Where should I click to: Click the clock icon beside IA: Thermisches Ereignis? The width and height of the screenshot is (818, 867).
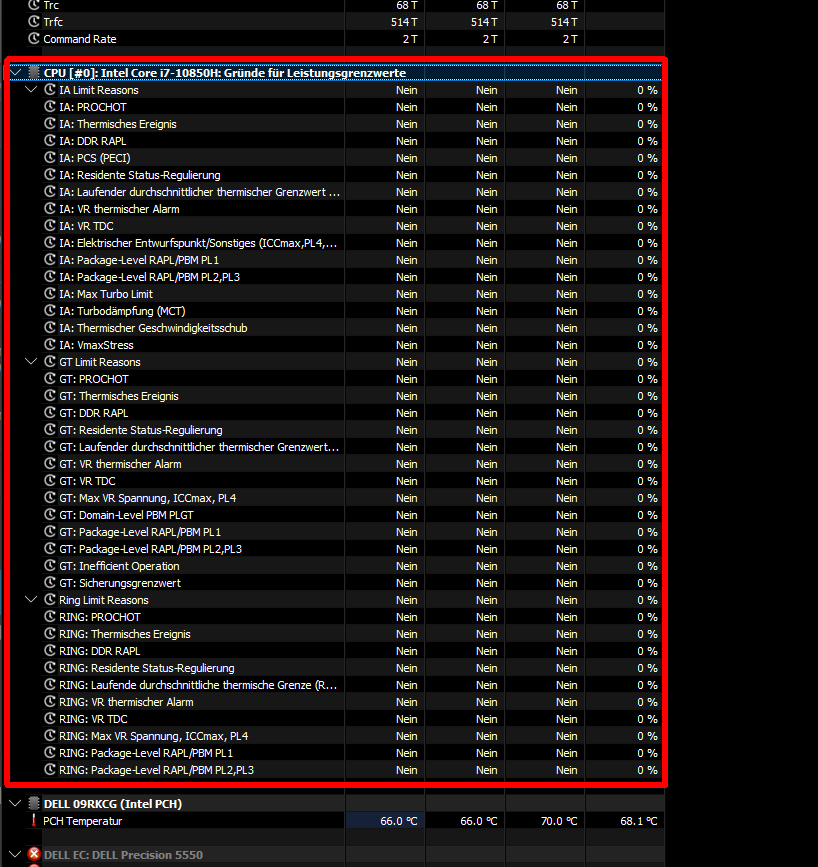click(x=50, y=123)
